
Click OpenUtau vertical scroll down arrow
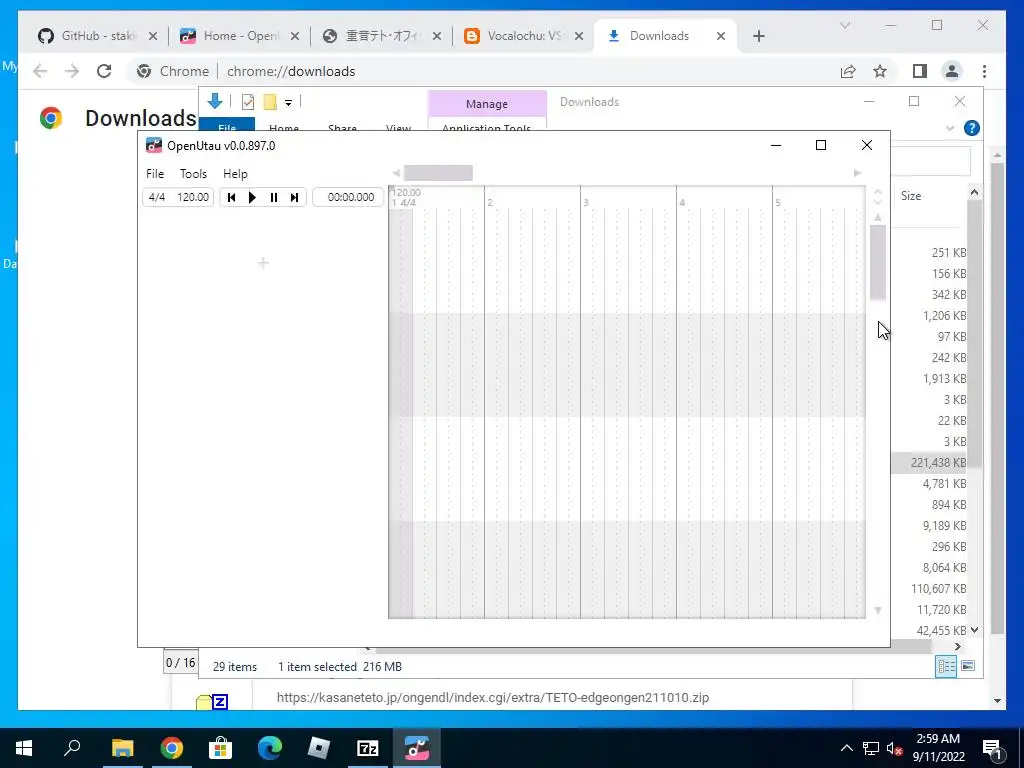click(x=878, y=611)
